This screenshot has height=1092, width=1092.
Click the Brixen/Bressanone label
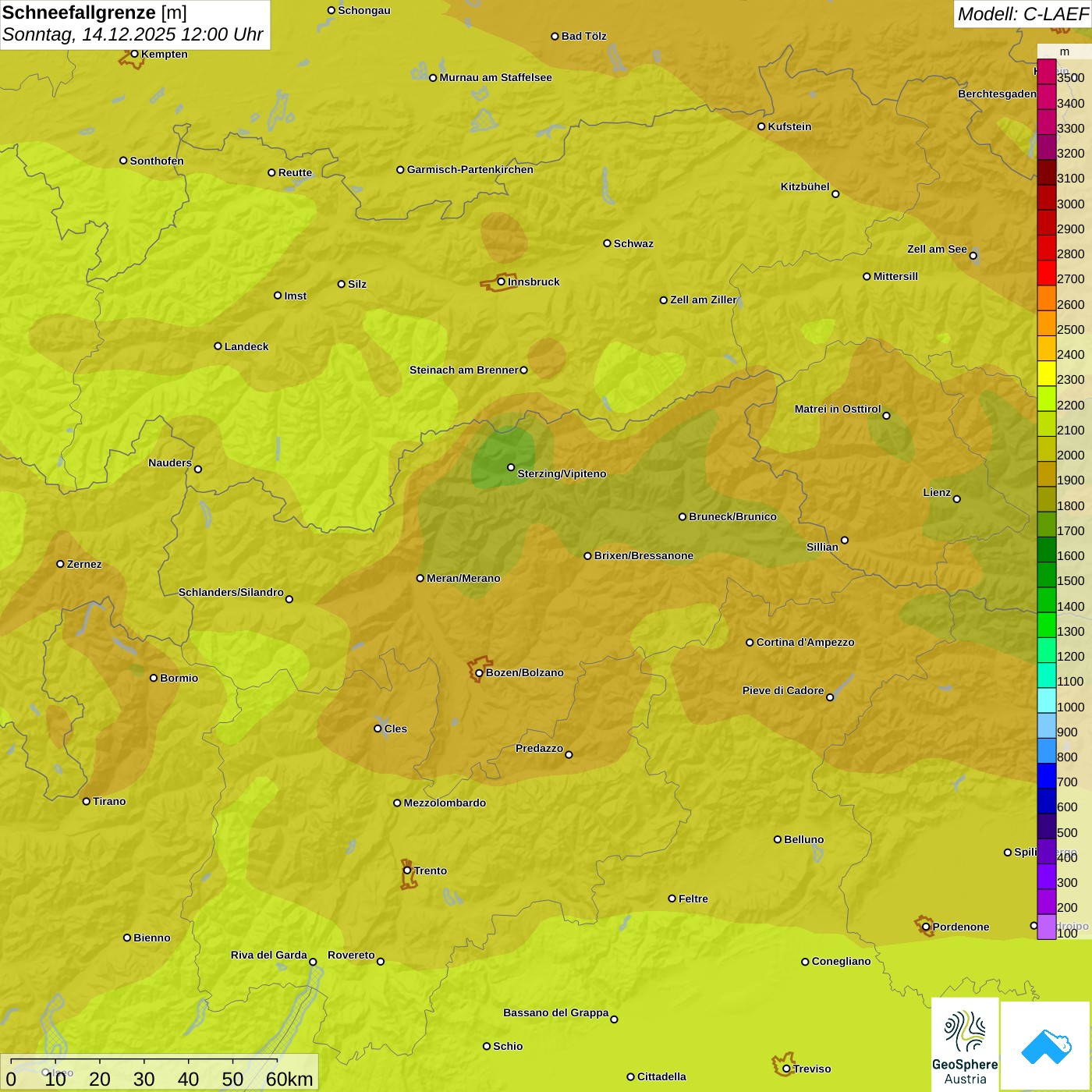pyautogui.click(x=643, y=555)
